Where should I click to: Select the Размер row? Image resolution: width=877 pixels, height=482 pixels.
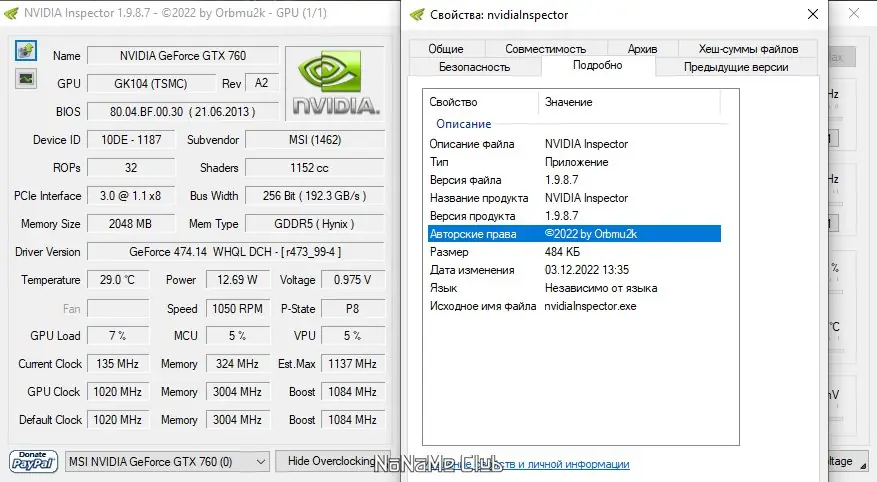[x=574, y=252]
